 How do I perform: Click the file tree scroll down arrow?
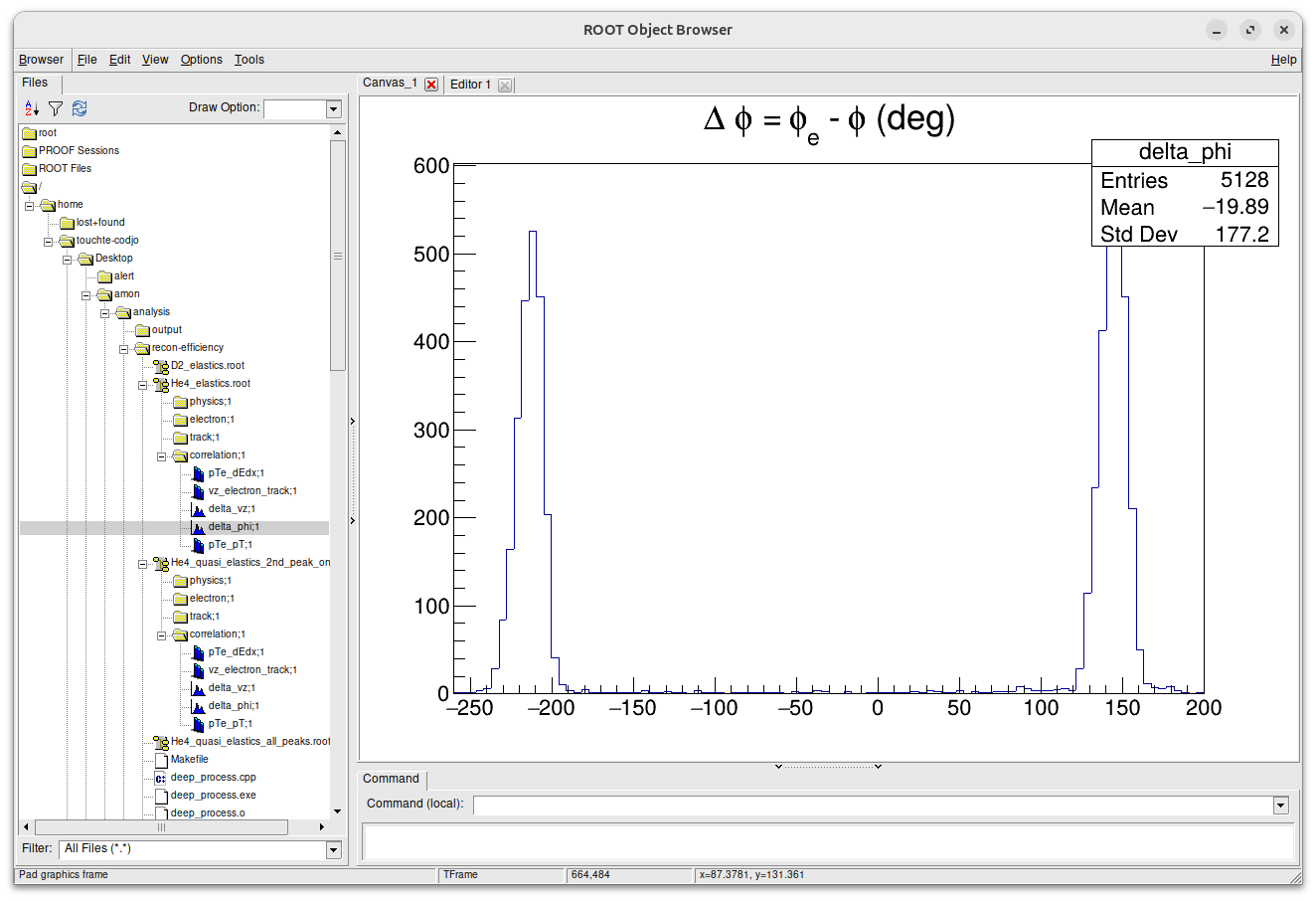338,811
